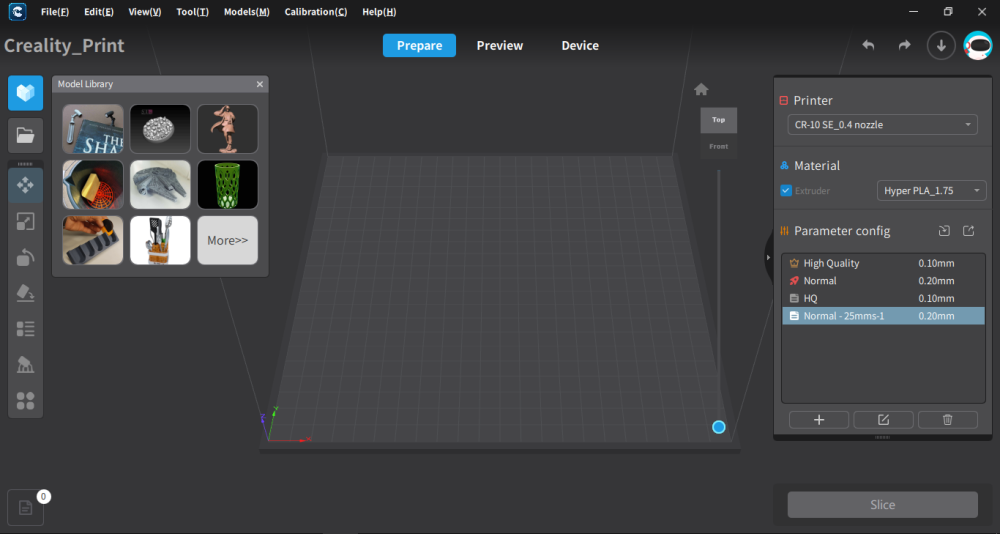The height and width of the screenshot is (534, 1000).
Task: Open file with the folder icon
Action: [26, 135]
